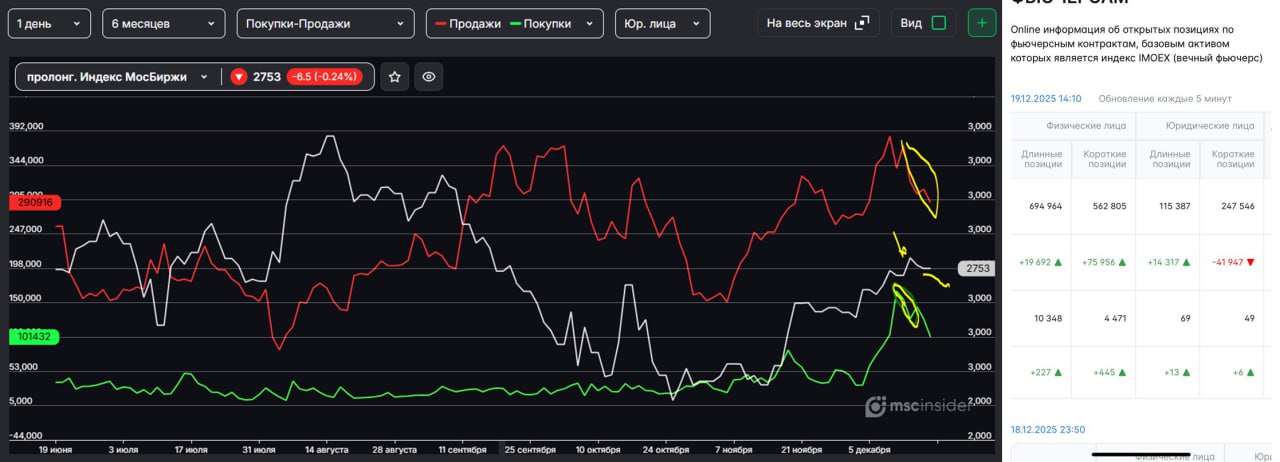Viewport: 1280px width, 462px height.
Task: Open the 19.12.2025 14:10 timestamp link
Action: click(1046, 99)
